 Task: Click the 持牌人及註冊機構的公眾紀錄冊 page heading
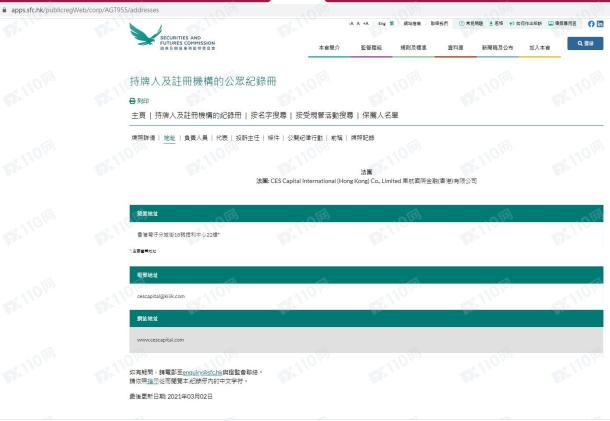(x=203, y=81)
